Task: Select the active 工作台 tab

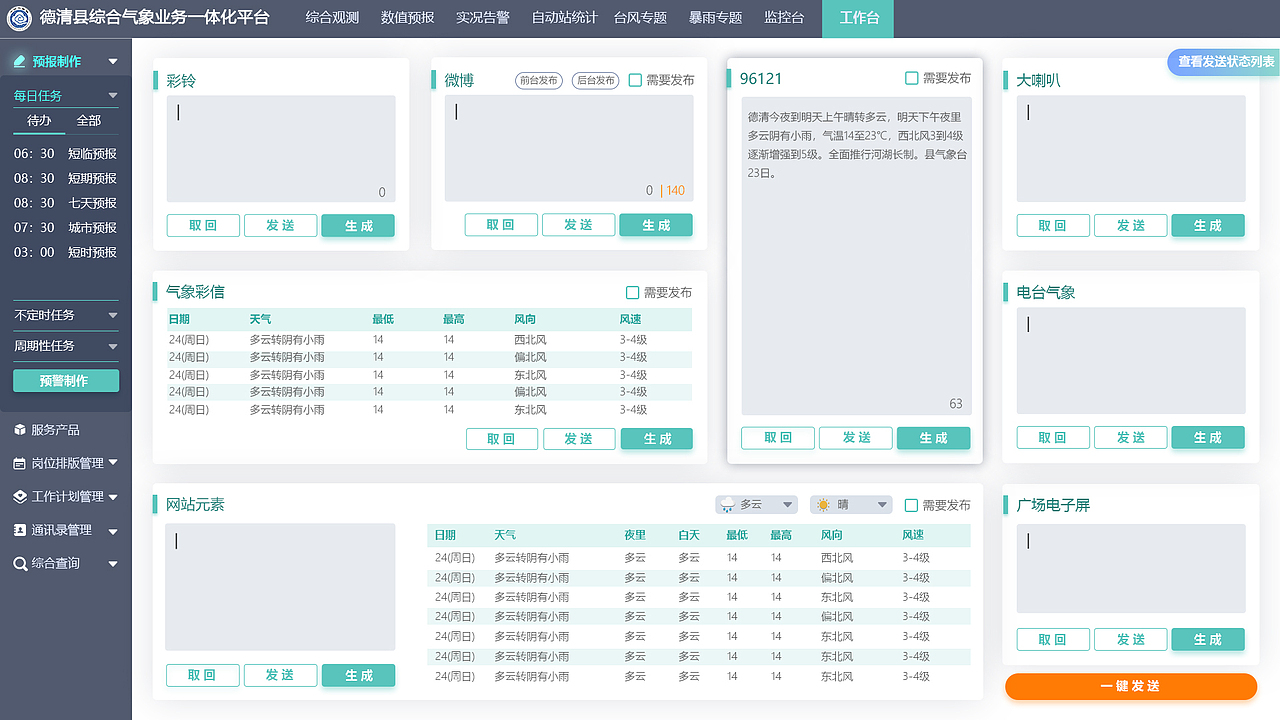Action: (x=858, y=18)
